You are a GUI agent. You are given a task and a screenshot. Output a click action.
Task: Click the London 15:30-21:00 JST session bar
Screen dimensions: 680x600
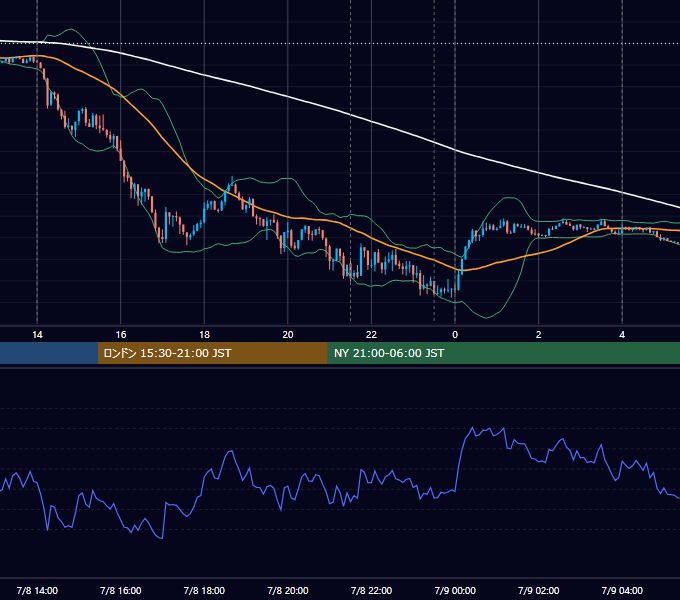[x=212, y=353]
